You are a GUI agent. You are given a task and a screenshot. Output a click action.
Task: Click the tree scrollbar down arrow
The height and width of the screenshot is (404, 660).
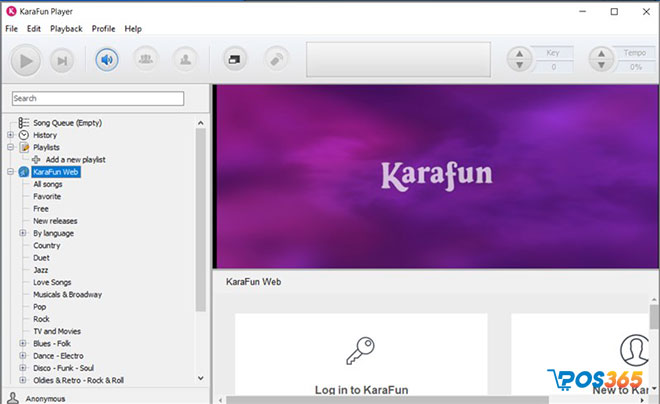(201, 378)
